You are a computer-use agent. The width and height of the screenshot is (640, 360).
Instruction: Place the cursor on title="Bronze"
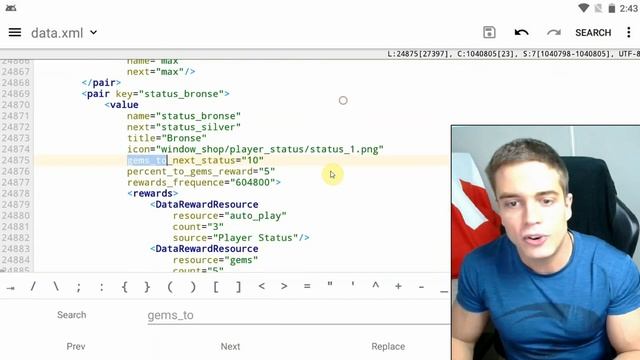(167, 138)
